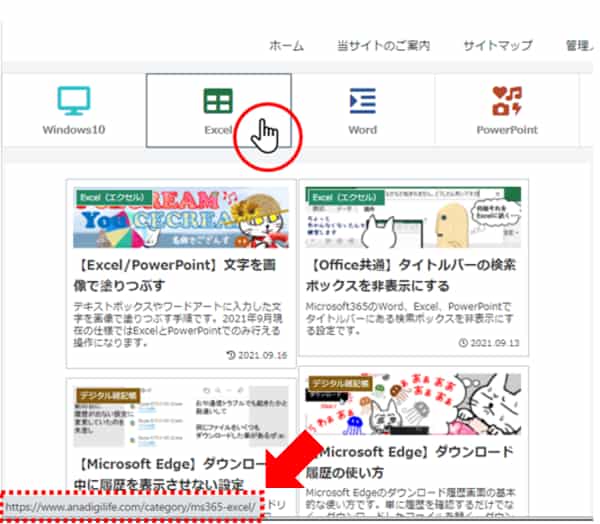Screen dimensions: 600x524
Task: Click the status bar URL anadigilife.com/category/ms365-excel/
Action: 130,507
